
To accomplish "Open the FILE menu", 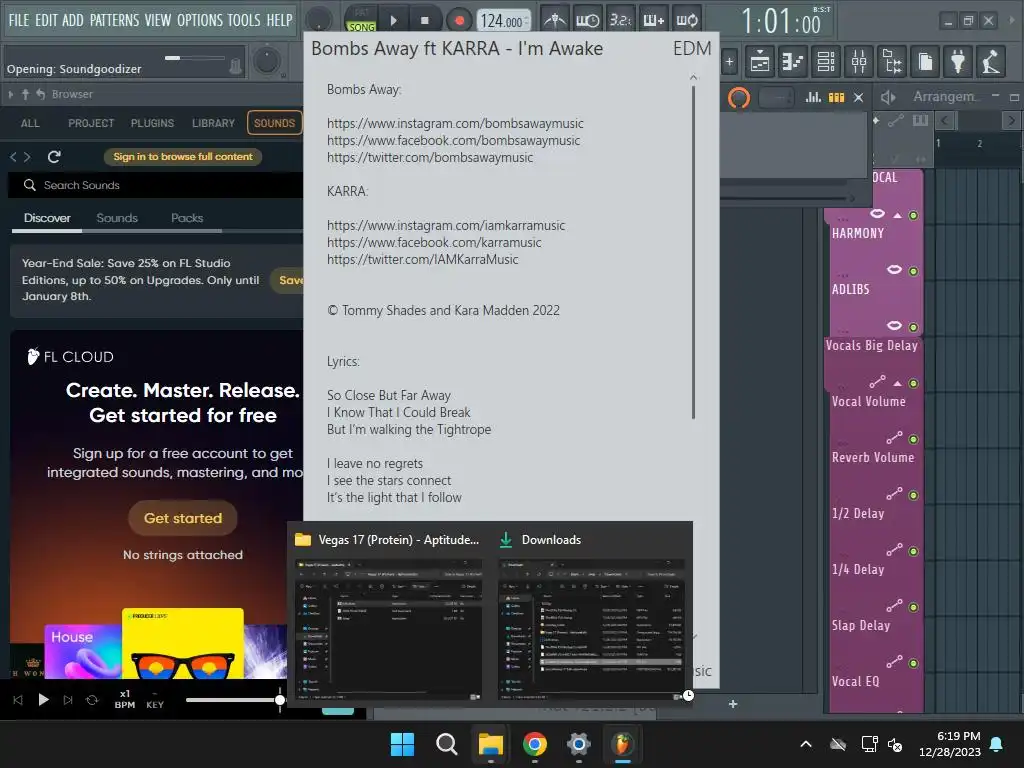I will tap(19, 20).
